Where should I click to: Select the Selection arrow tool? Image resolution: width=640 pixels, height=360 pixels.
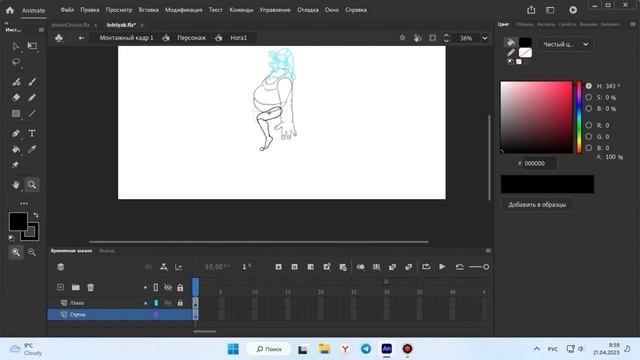click(16, 46)
